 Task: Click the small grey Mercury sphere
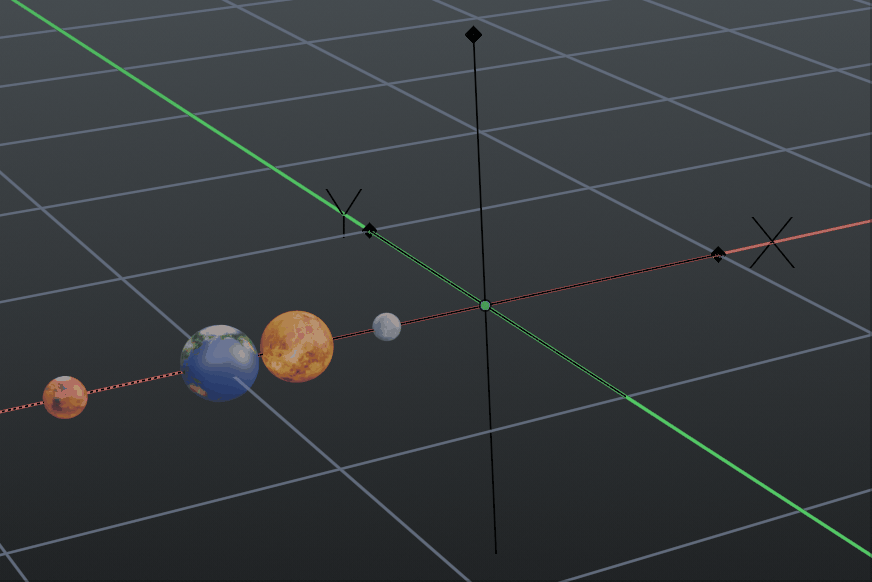tap(387, 328)
